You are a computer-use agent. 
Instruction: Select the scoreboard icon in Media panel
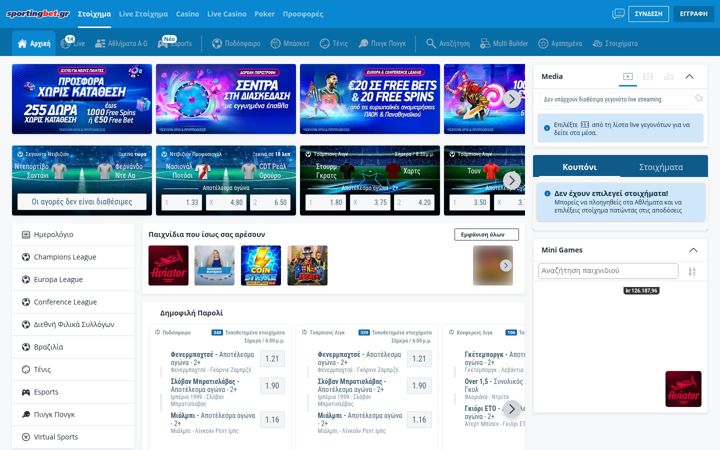pos(648,77)
